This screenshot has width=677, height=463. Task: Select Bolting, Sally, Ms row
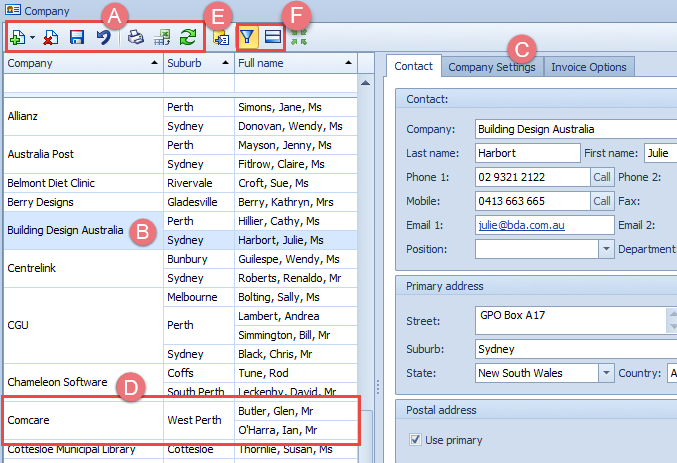tap(296, 297)
